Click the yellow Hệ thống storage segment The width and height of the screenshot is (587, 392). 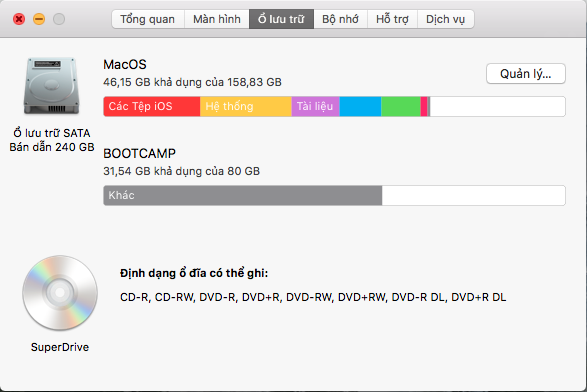(x=246, y=106)
